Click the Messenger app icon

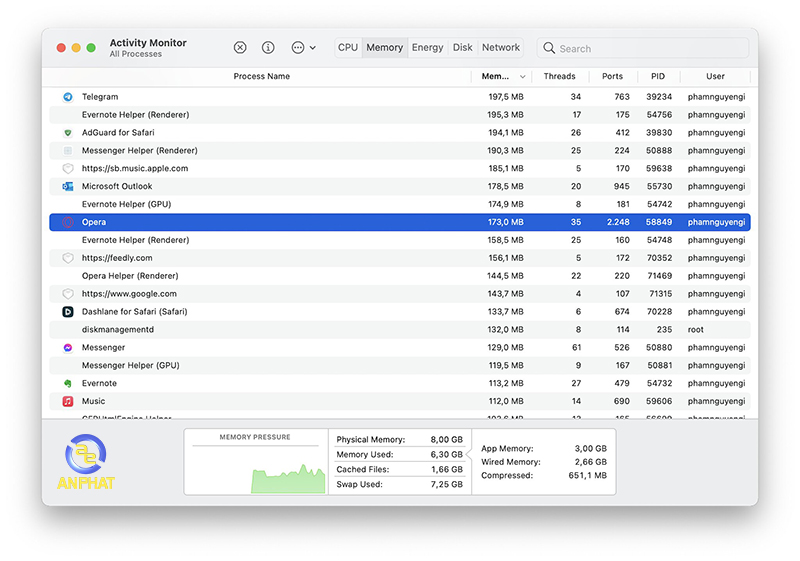[68, 347]
